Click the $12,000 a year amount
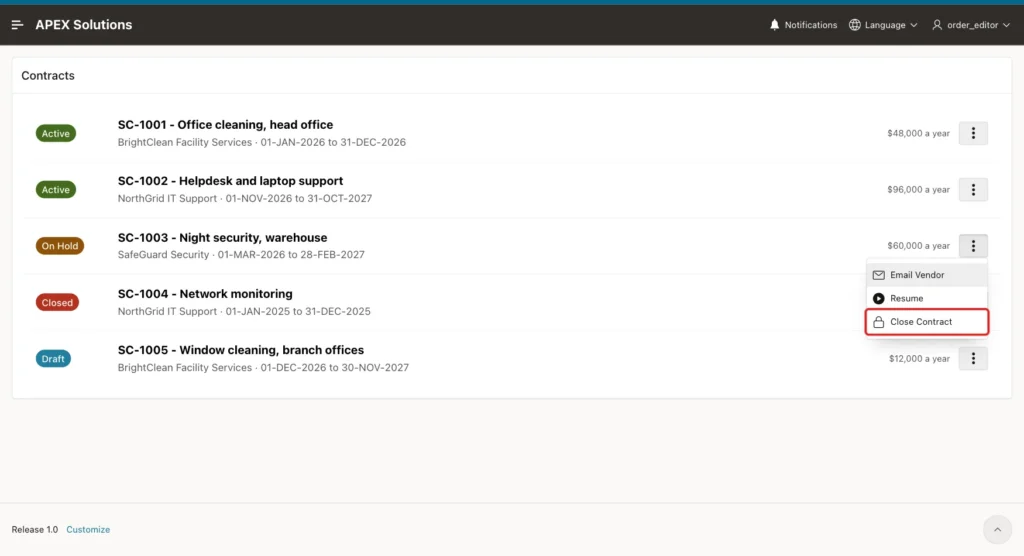Viewport: 1024px width, 556px height. point(919,359)
